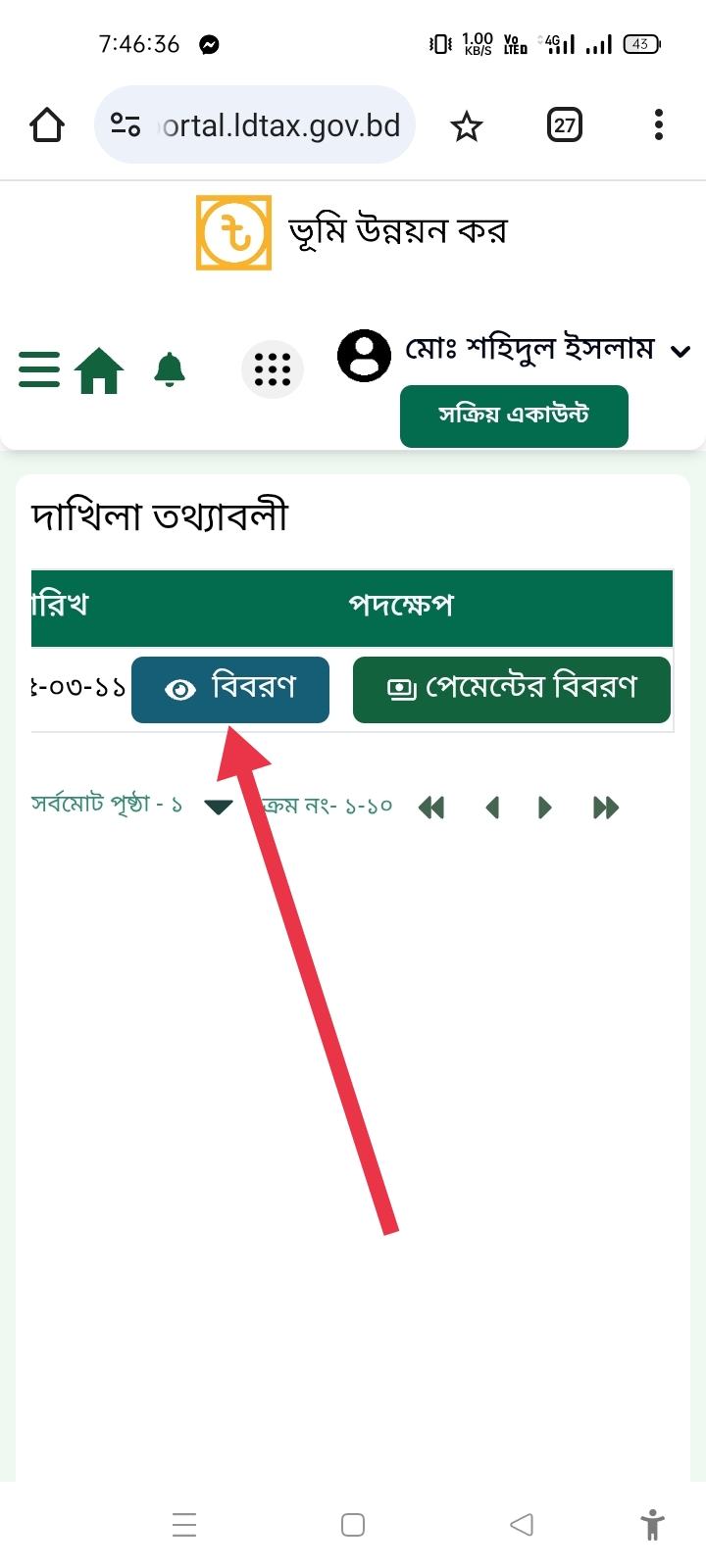The width and height of the screenshot is (706, 1568).
Task: Open the page-size dropdown arrow near pagination
Action: tap(218, 808)
